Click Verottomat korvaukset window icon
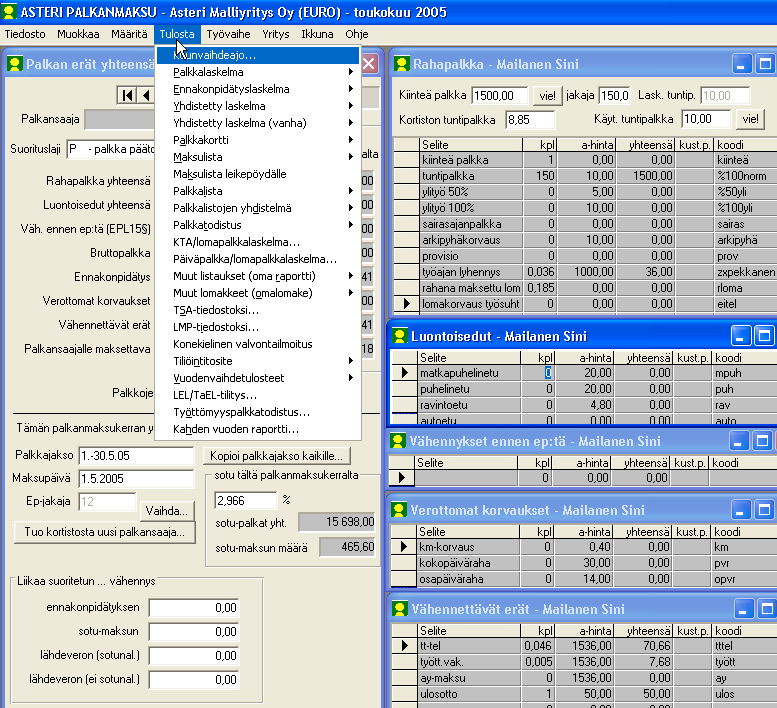 (399, 510)
